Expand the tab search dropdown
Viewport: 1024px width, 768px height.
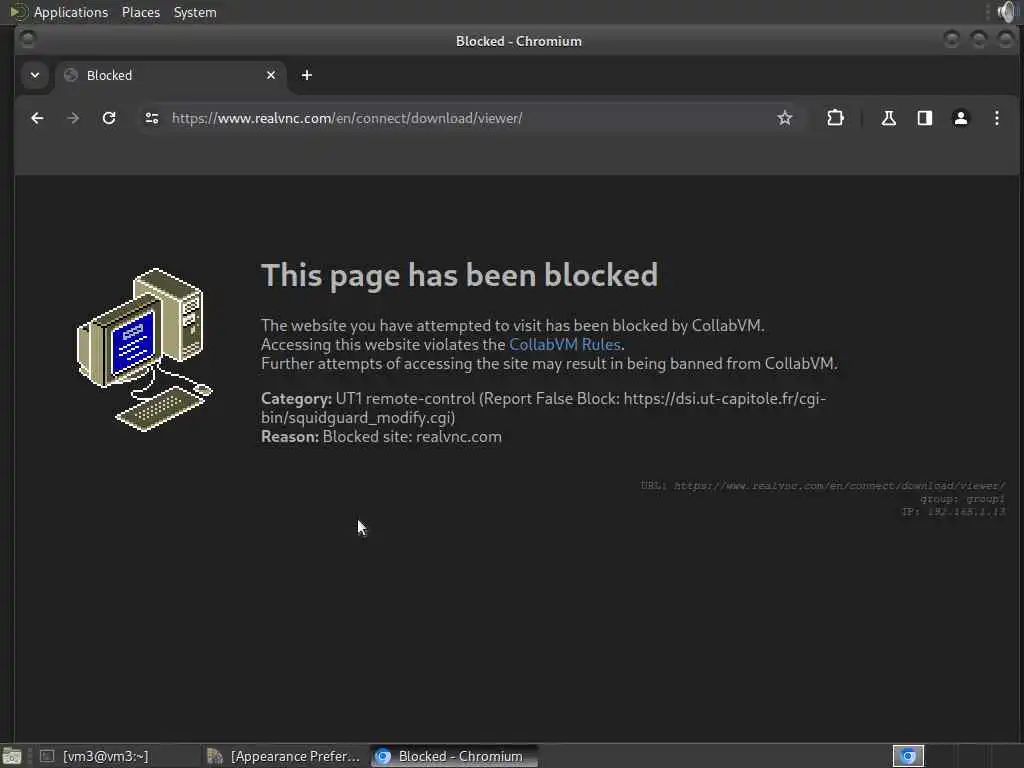coord(35,75)
